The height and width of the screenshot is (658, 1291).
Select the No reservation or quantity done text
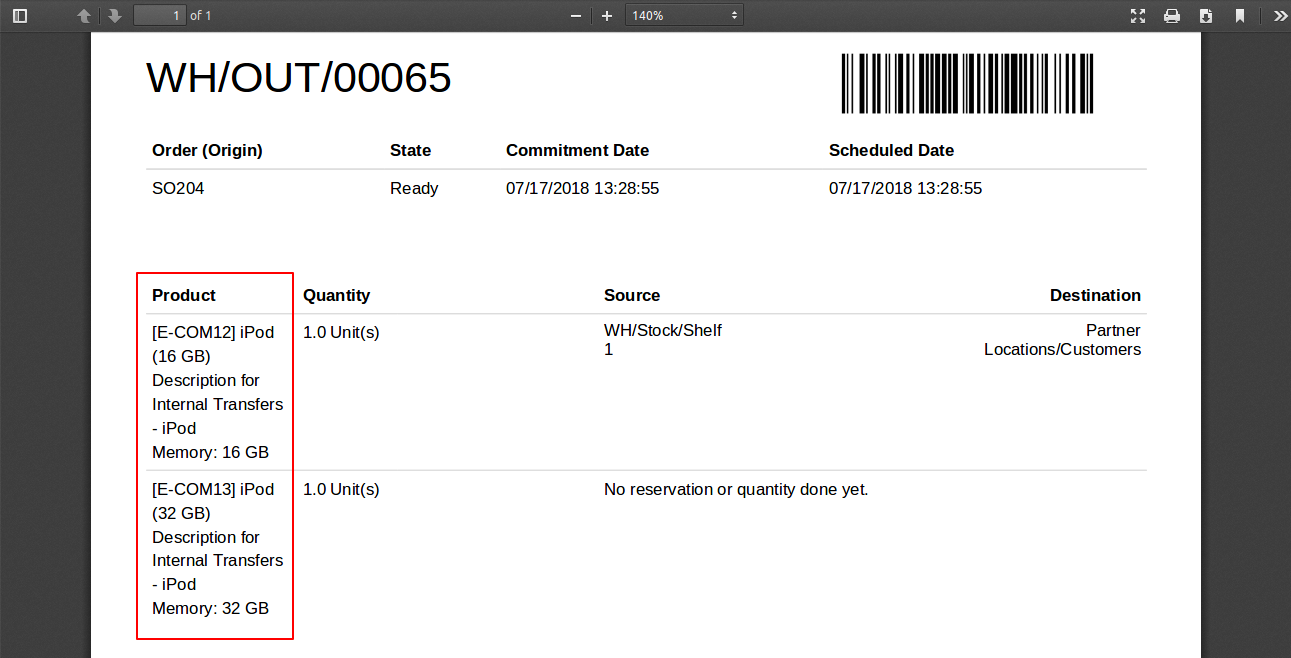click(736, 490)
